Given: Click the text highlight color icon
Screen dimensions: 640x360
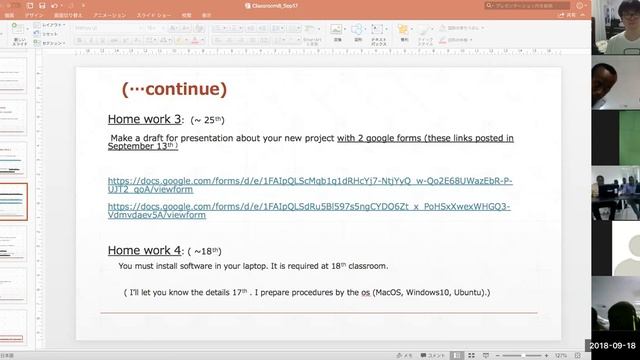Looking at the screenshot, I should tap(179, 40).
